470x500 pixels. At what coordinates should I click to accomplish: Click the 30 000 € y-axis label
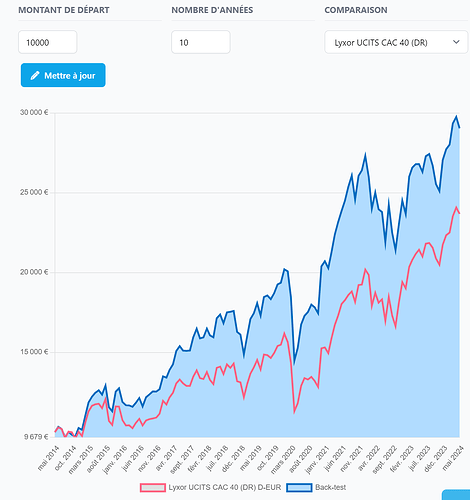(34, 112)
